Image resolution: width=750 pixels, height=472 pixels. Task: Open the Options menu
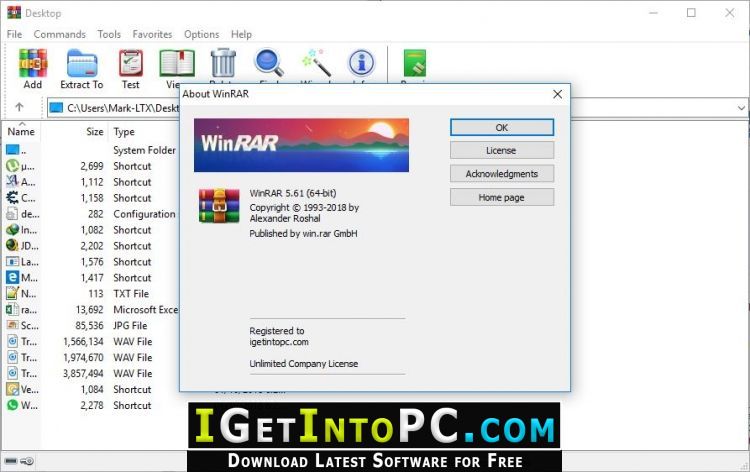(201, 34)
